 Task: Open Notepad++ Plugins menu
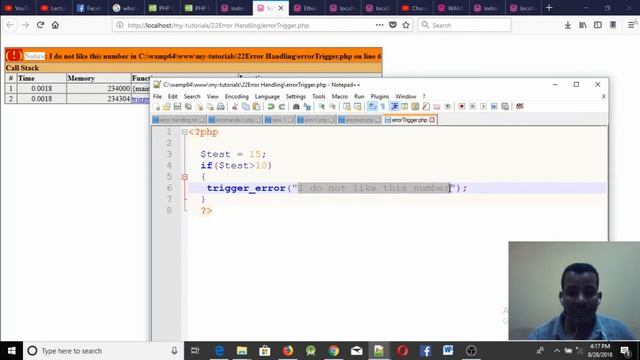pyautogui.click(x=380, y=96)
